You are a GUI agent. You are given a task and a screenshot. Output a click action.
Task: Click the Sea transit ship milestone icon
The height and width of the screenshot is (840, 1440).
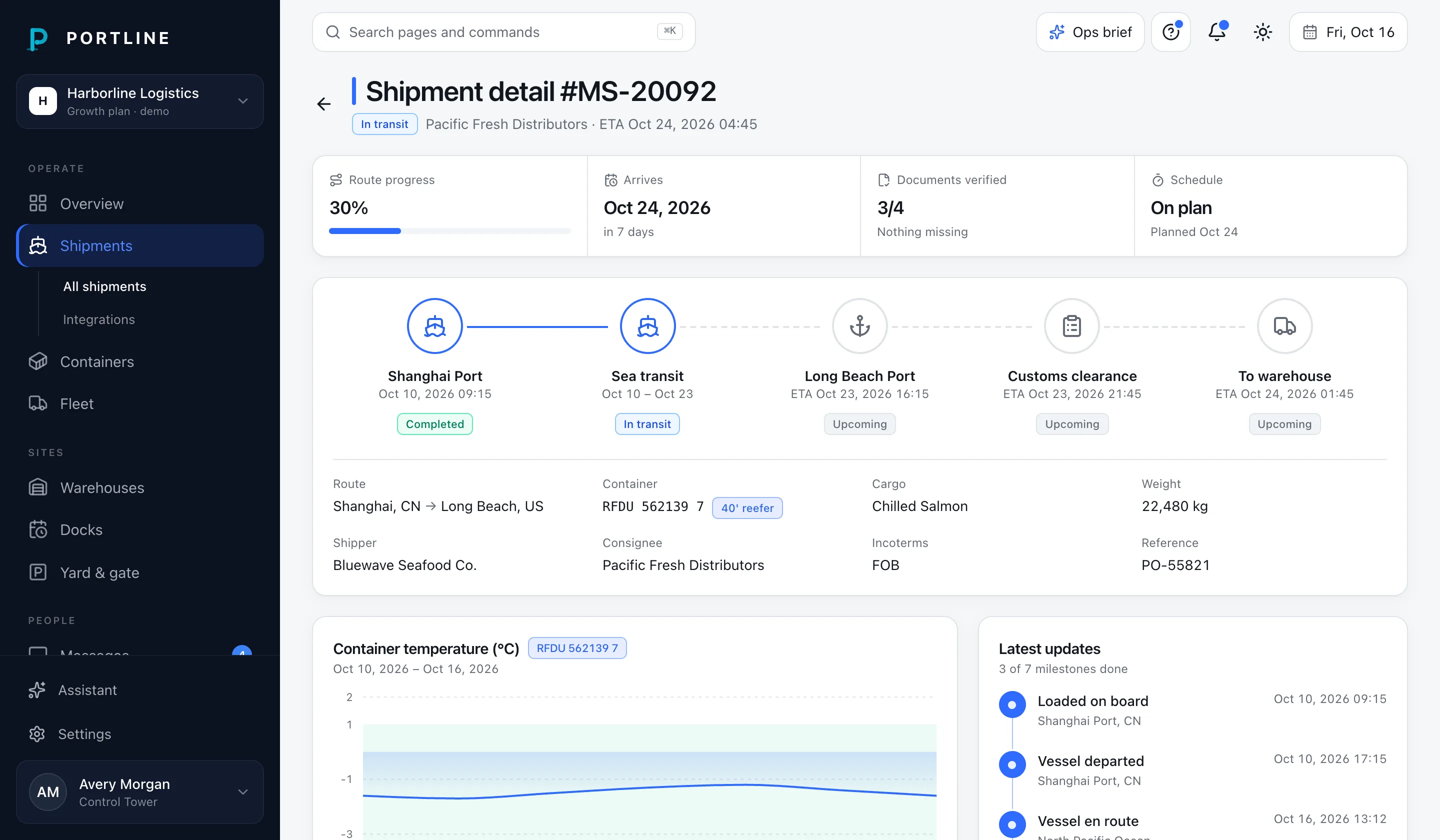tap(647, 326)
